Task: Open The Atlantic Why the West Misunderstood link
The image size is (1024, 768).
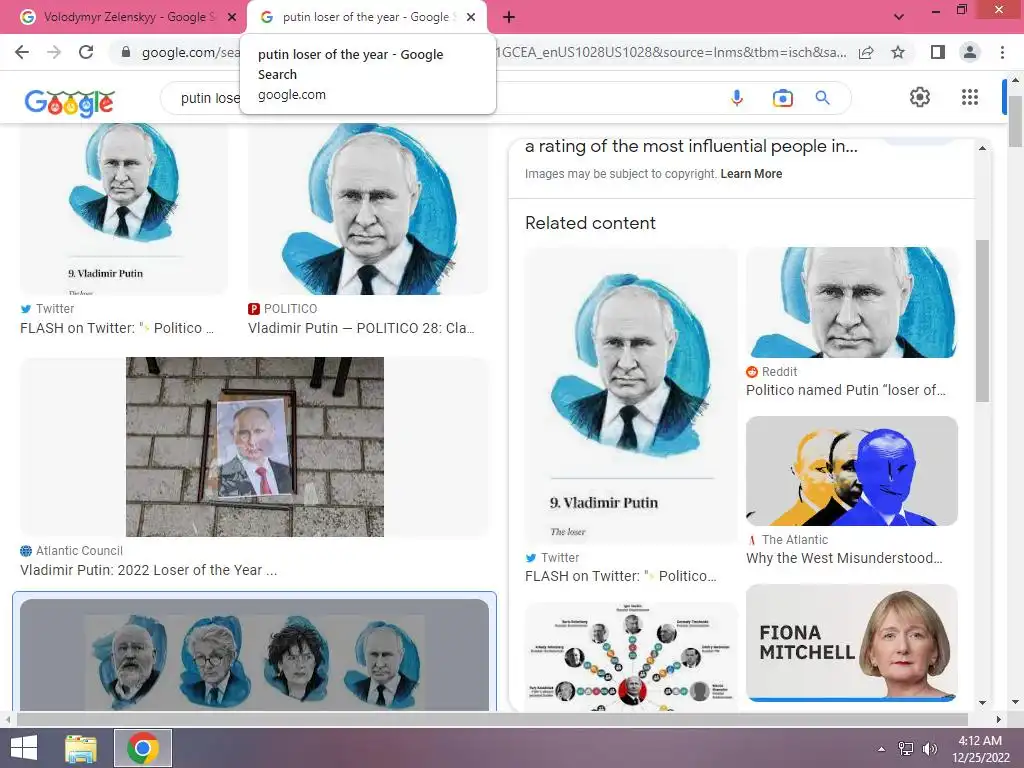Action: pyautogui.click(x=844, y=558)
